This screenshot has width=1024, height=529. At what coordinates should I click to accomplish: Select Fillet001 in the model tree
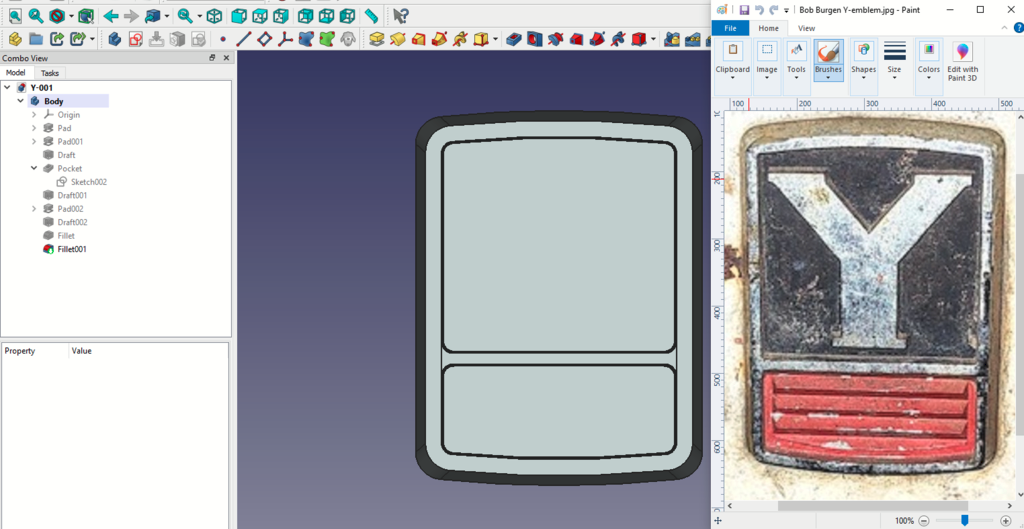click(x=72, y=249)
